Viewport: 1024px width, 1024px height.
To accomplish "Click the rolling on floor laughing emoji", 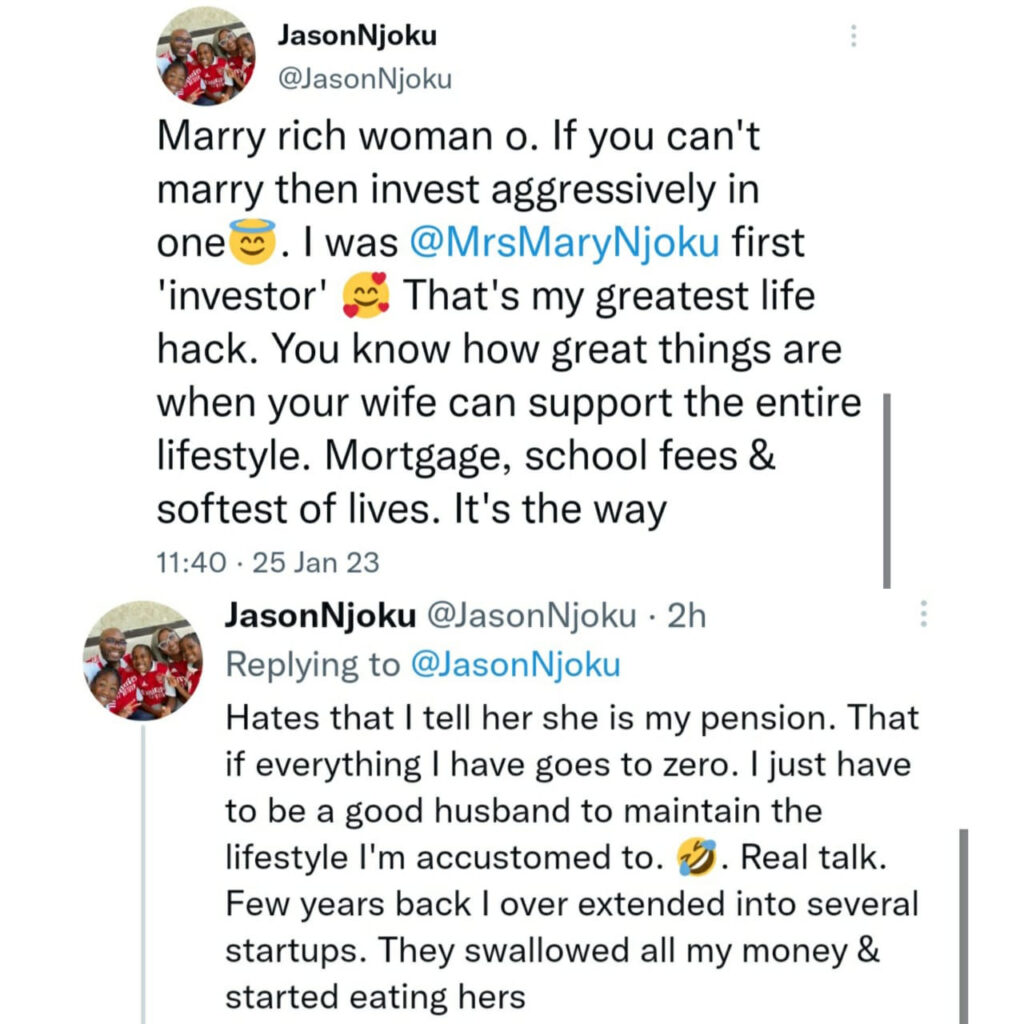I will 696,856.
